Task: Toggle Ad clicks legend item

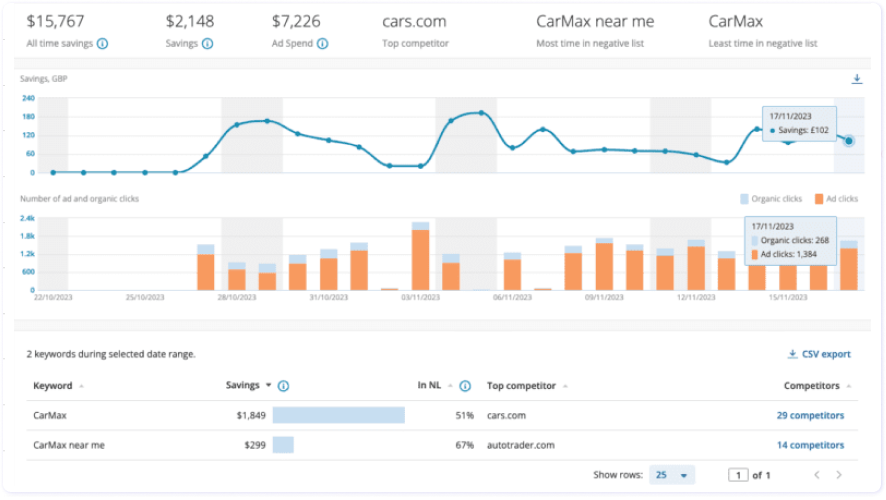Action: tap(836, 199)
